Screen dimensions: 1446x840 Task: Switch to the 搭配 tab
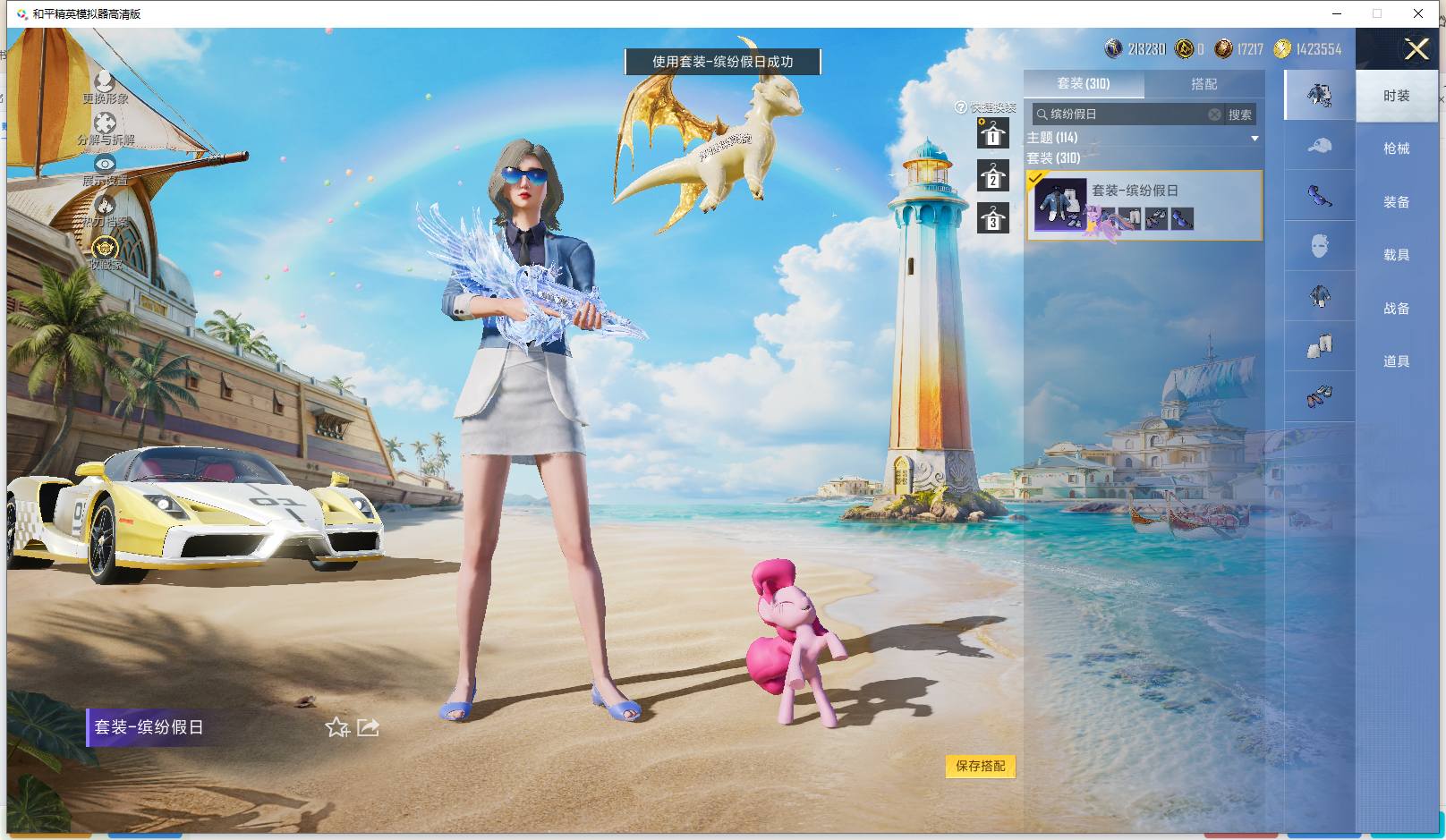coord(1204,84)
